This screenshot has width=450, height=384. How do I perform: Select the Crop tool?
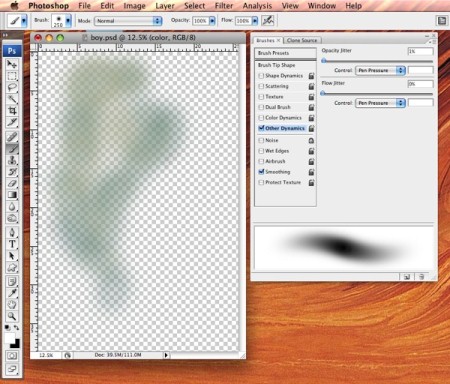[12, 110]
